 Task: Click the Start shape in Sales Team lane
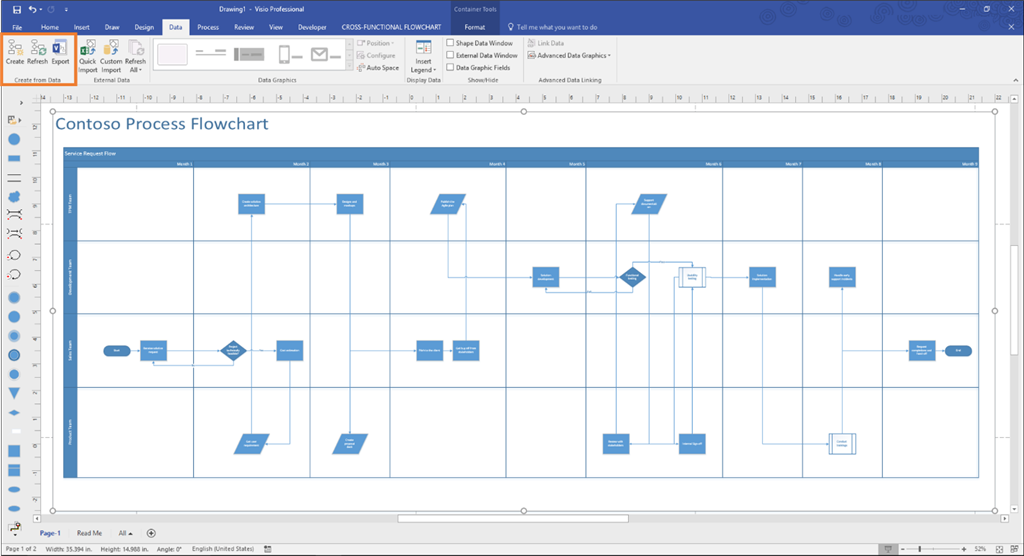pos(117,351)
